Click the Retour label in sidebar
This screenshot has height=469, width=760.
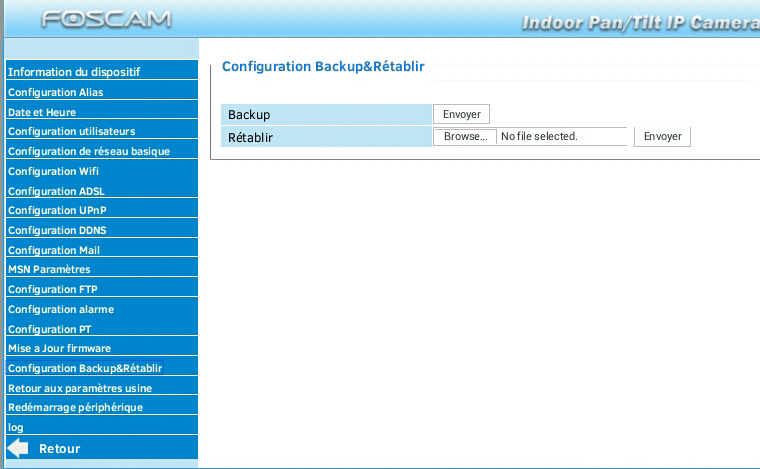60,449
